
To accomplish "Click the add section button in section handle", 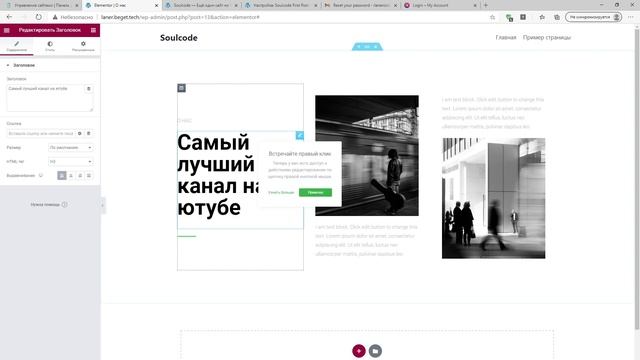I will tap(358, 47).
